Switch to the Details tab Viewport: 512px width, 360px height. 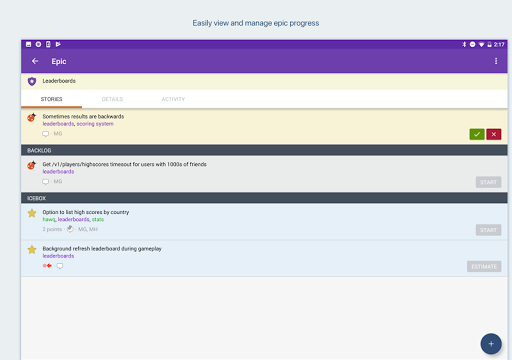[x=112, y=99]
